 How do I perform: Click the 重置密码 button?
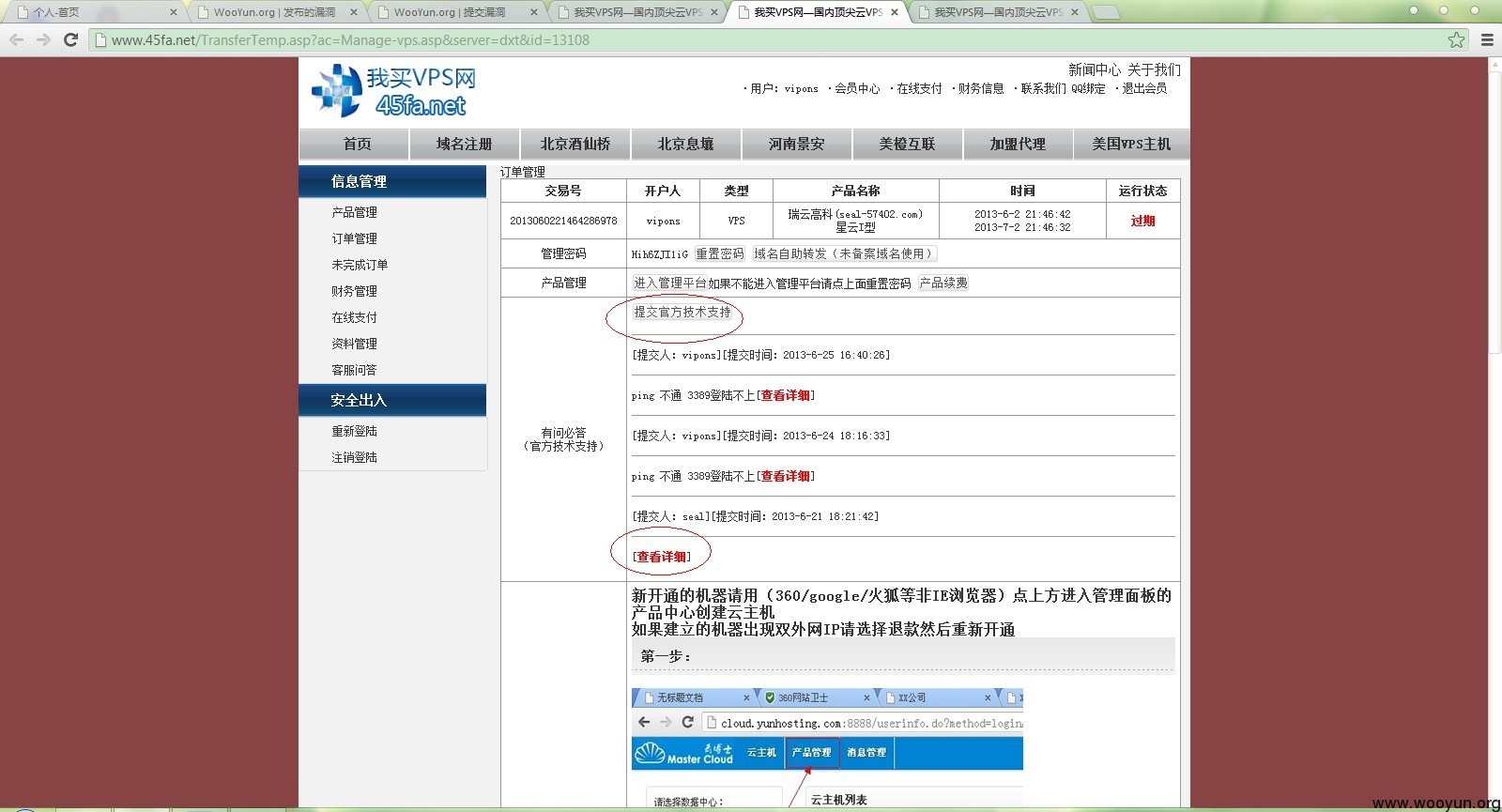720,253
